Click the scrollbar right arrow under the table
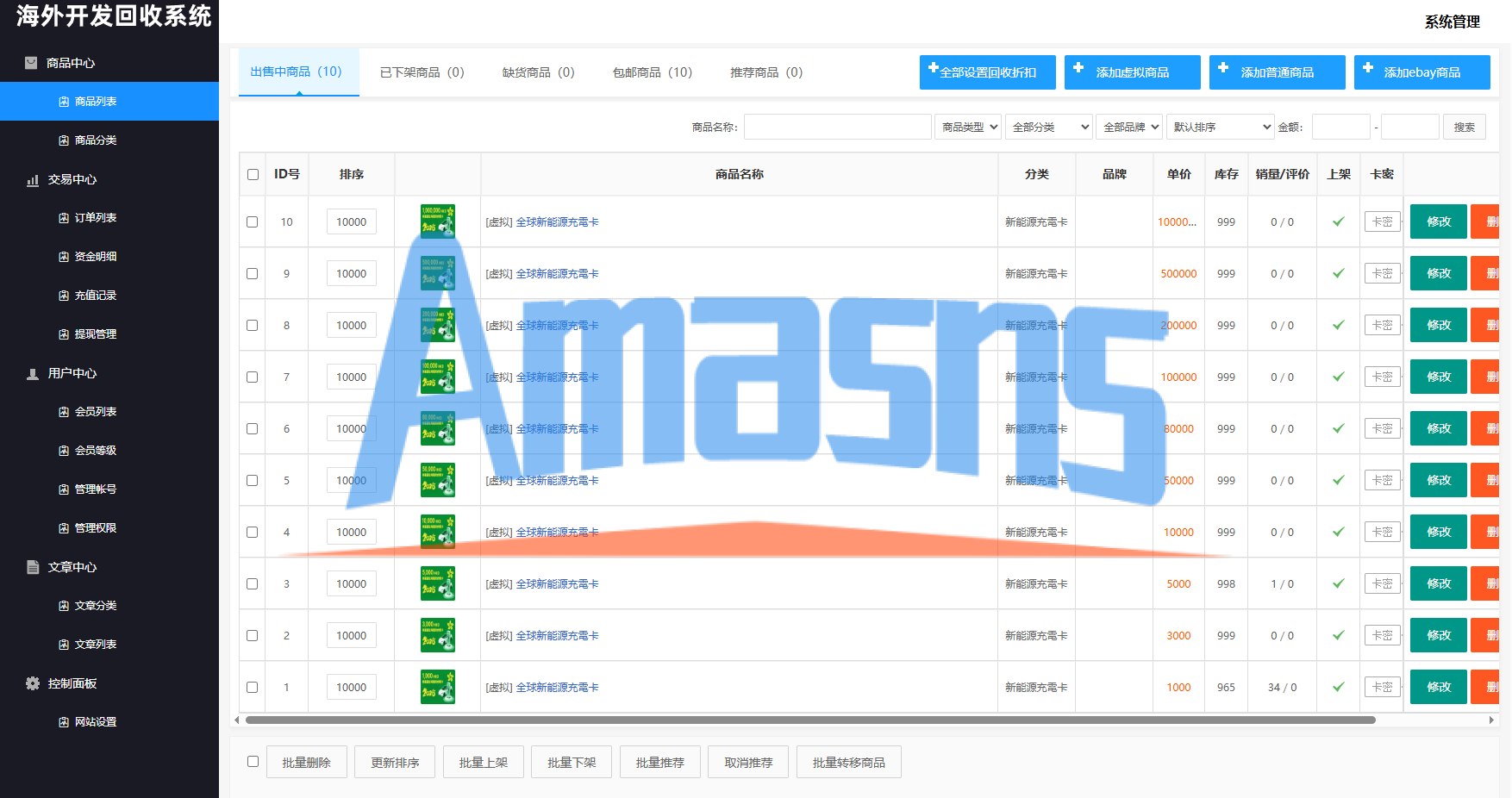The width and height of the screenshot is (1512, 798). pyautogui.click(x=1491, y=720)
